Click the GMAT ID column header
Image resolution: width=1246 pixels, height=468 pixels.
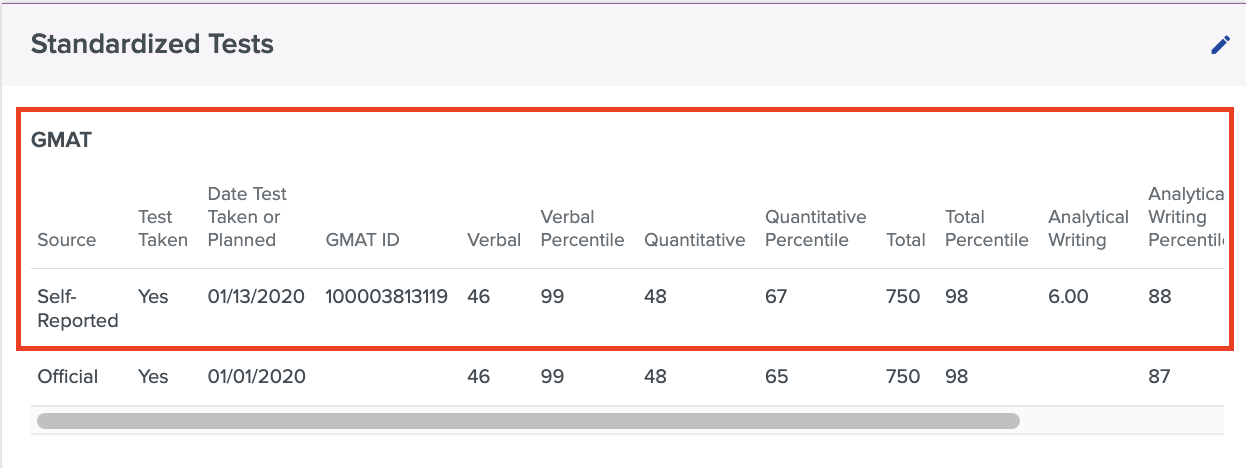coord(363,240)
